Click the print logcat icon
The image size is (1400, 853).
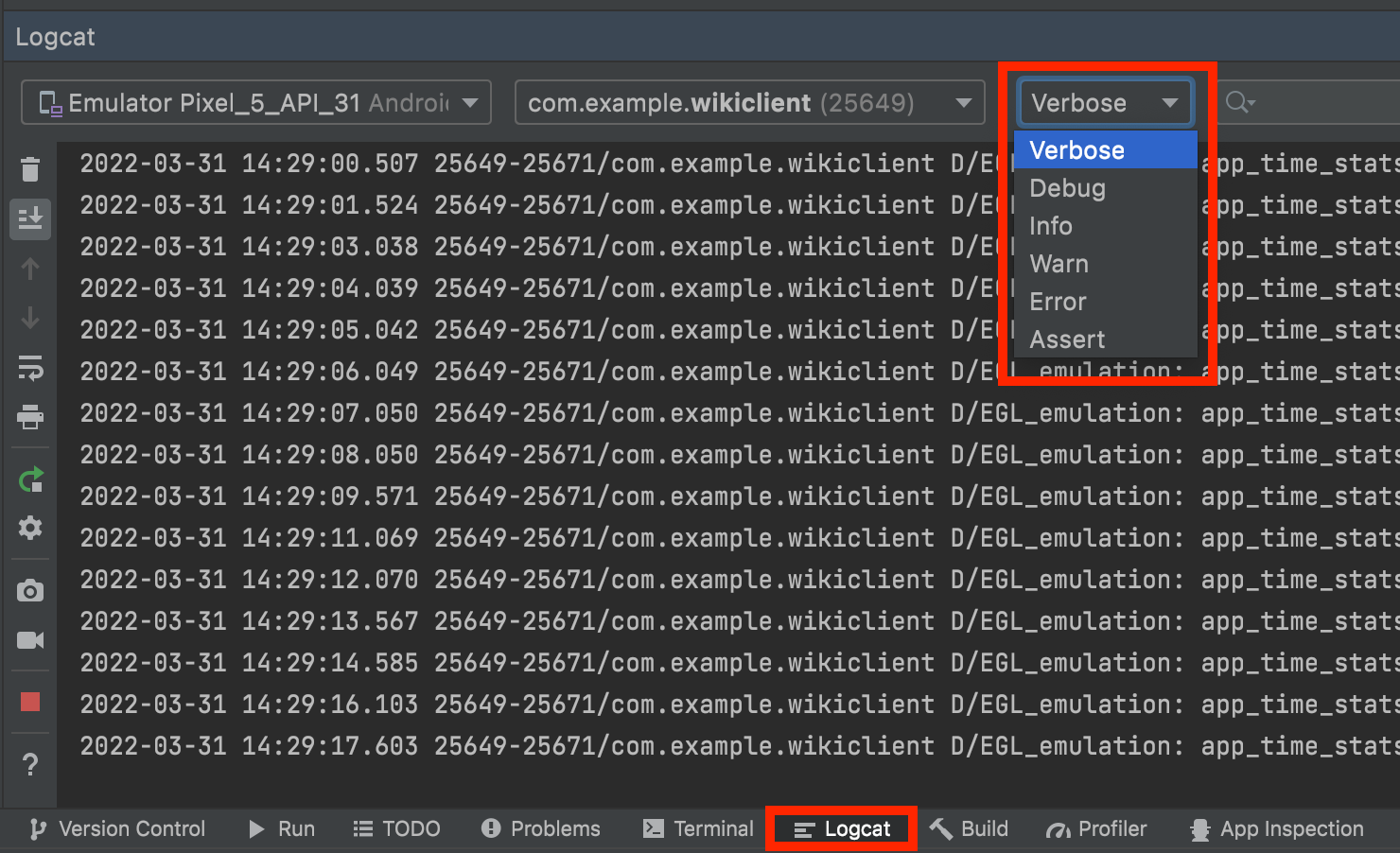(x=30, y=416)
